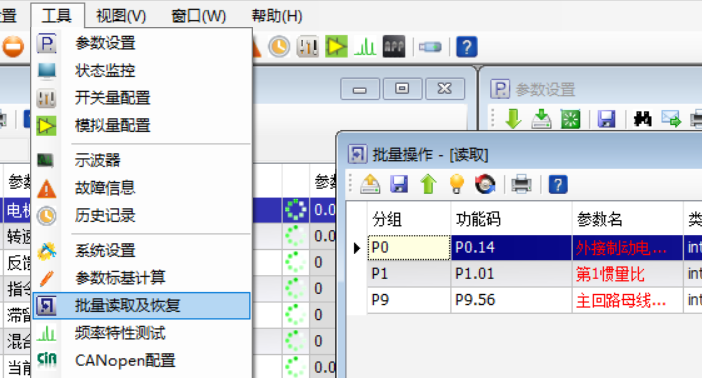This screenshot has width=702, height=378.
Task: Open the 帮助(H) menu
Action: (x=277, y=16)
